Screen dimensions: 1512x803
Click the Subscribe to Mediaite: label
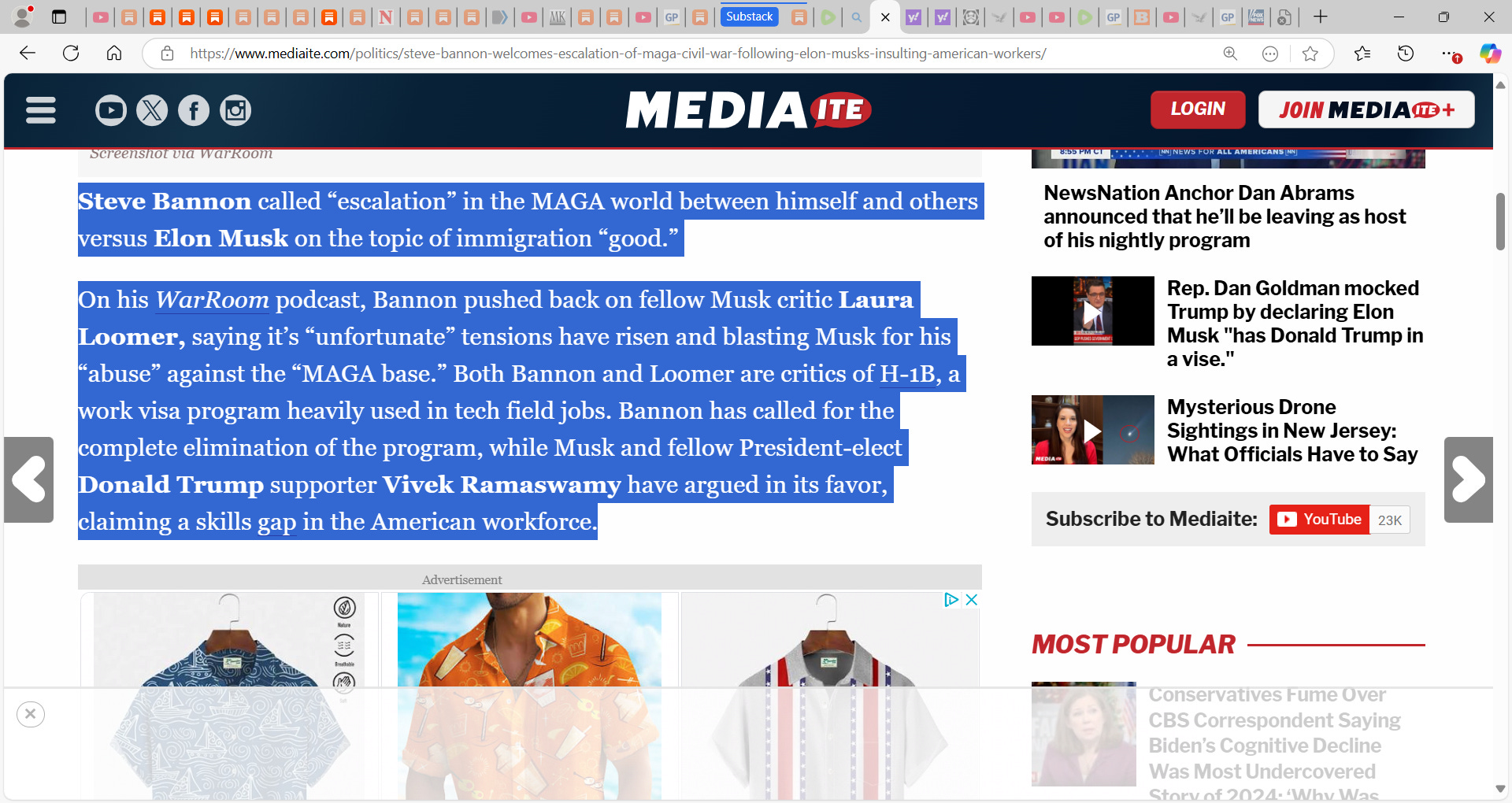(1151, 520)
